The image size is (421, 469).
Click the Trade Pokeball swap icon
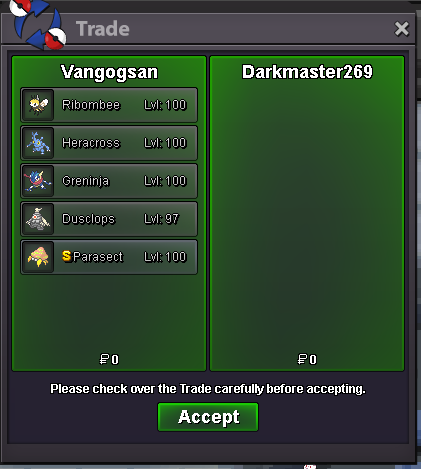click(x=37, y=24)
